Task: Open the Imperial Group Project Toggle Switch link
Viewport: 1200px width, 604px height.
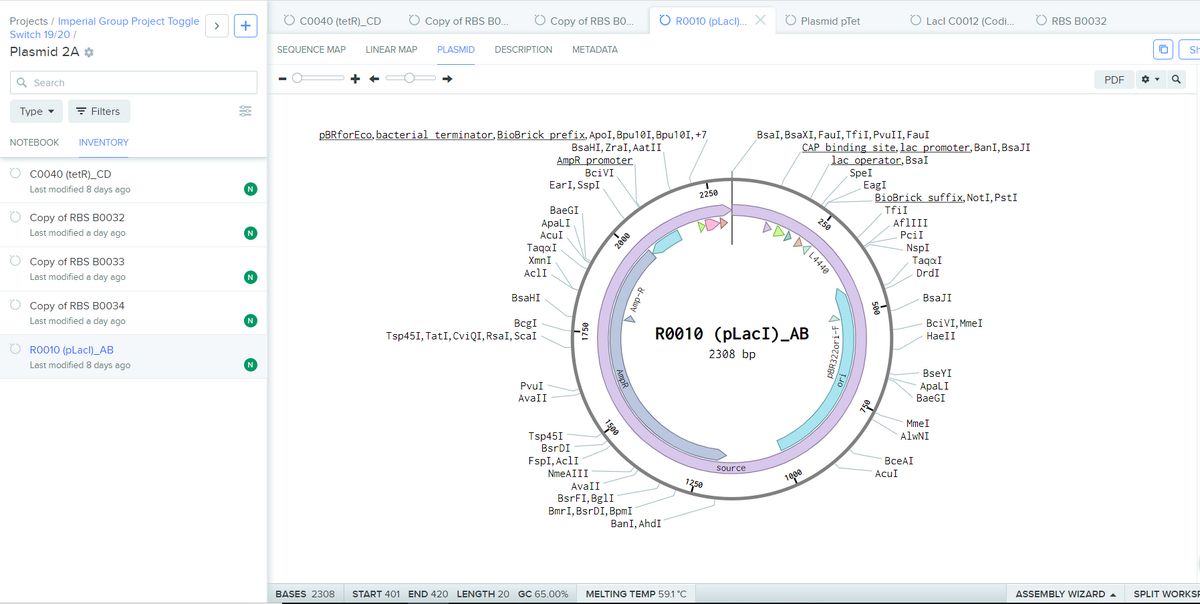Action: click(x=128, y=20)
